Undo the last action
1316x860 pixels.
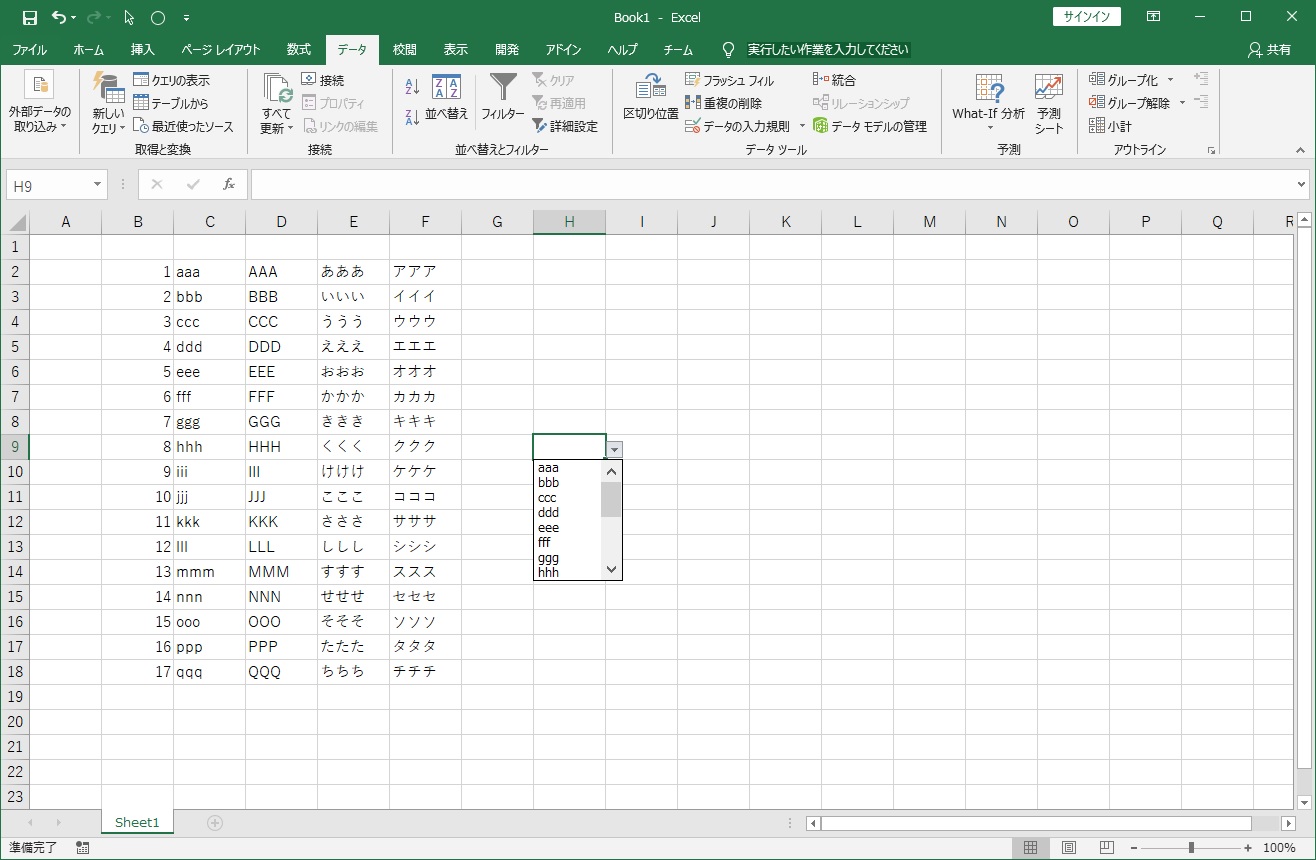(x=59, y=18)
